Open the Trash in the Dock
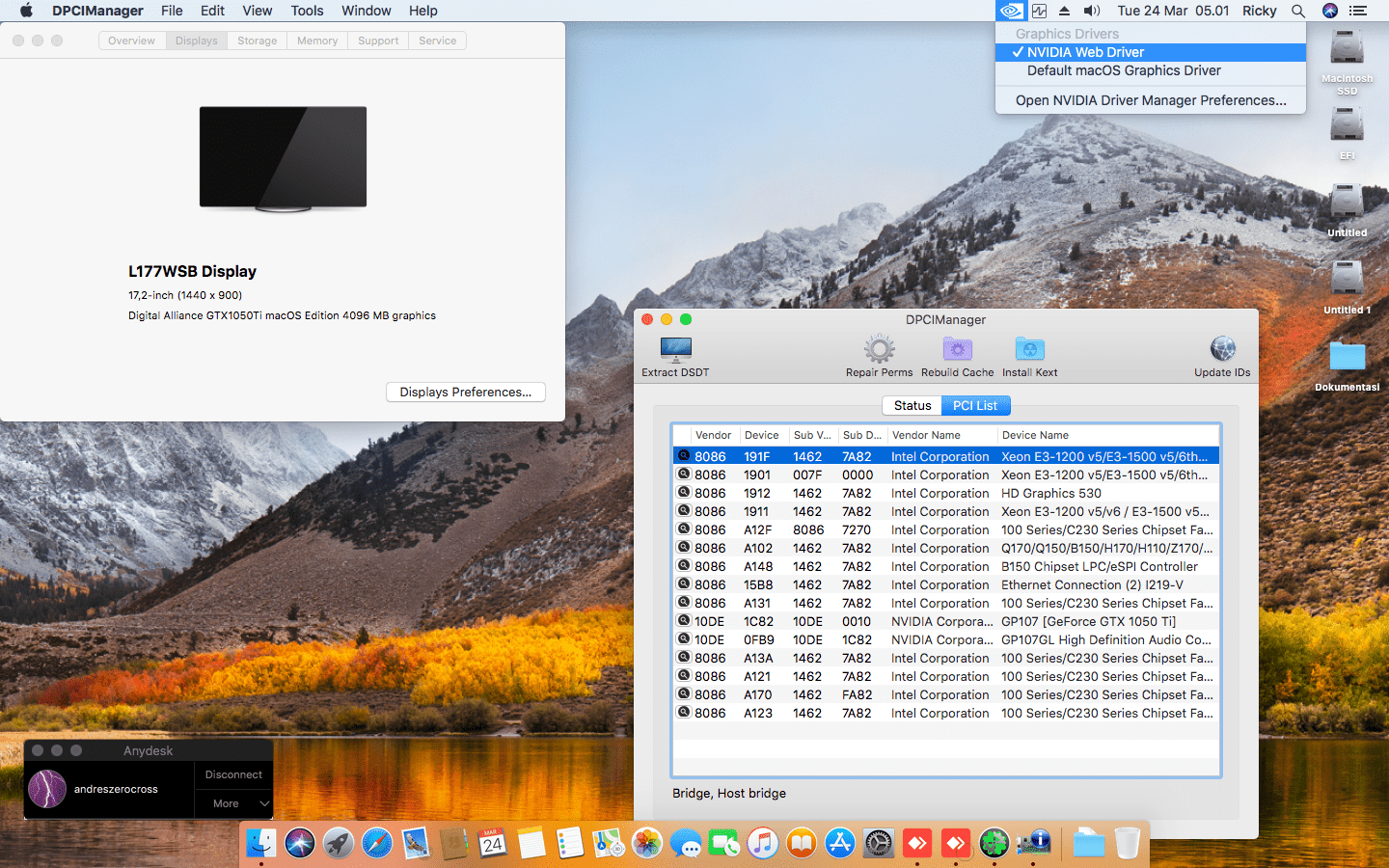Image resolution: width=1389 pixels, height=868 pixels. [1128, 843]
